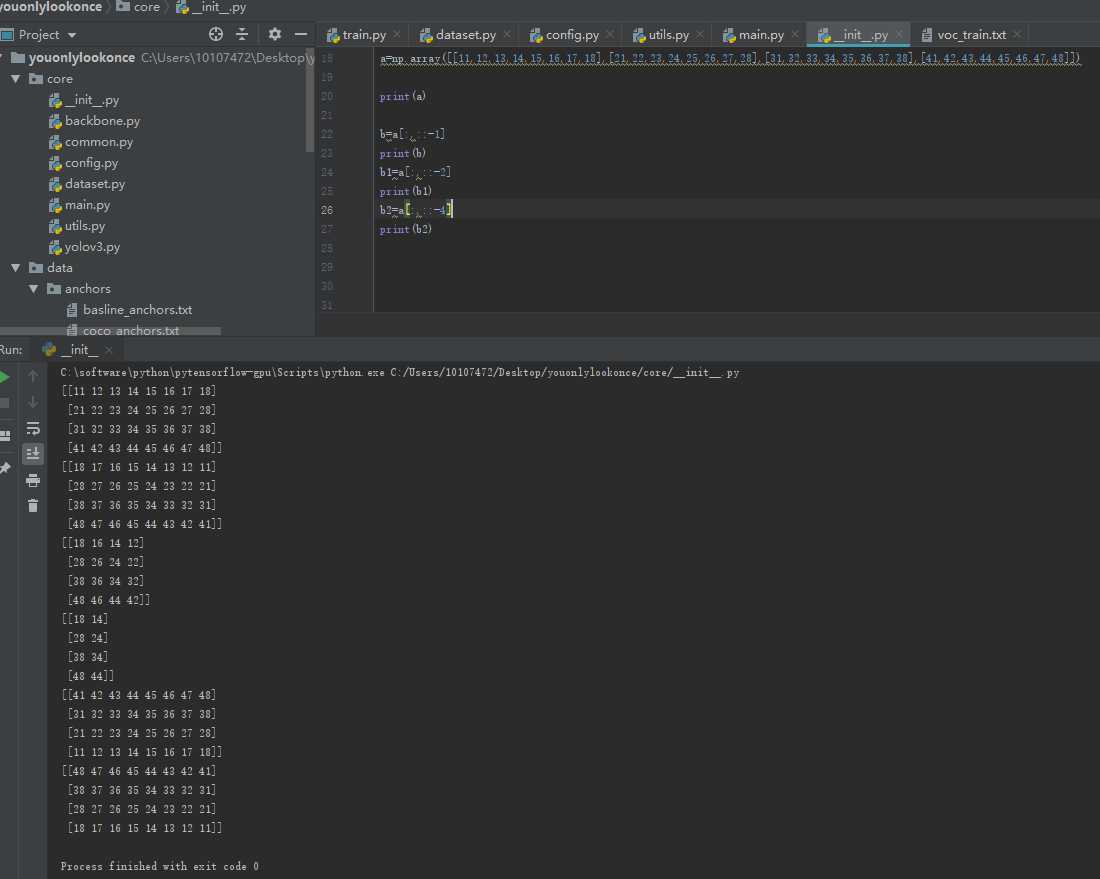Click the Print icon in the Run toolbar
The image size is (1100, 879).
(33, 481)
